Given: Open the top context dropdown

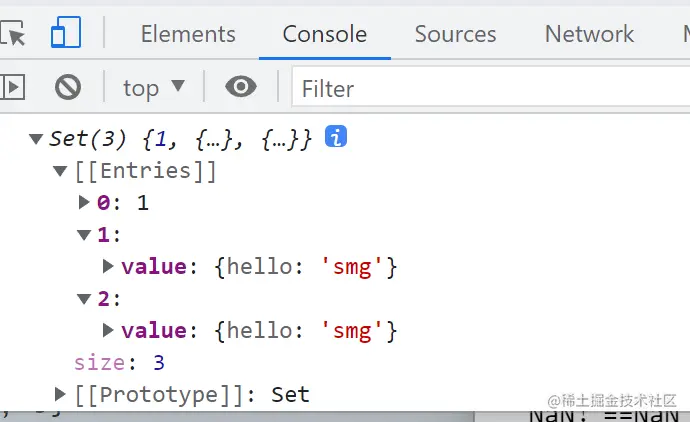Looking at the screenshot, I should pyautogui.click(x=153, y=88).
